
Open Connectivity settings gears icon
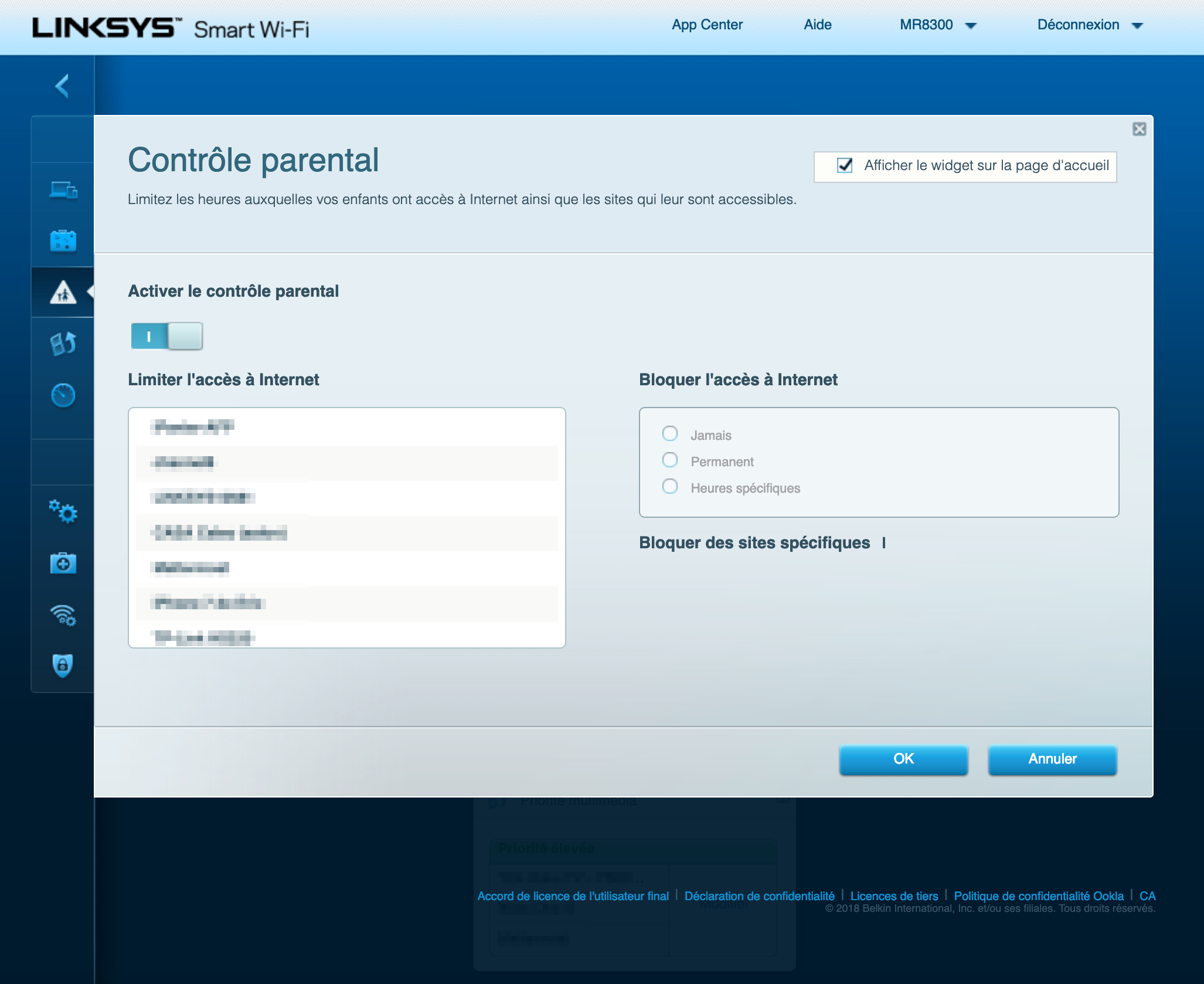(x=63, y=511)
